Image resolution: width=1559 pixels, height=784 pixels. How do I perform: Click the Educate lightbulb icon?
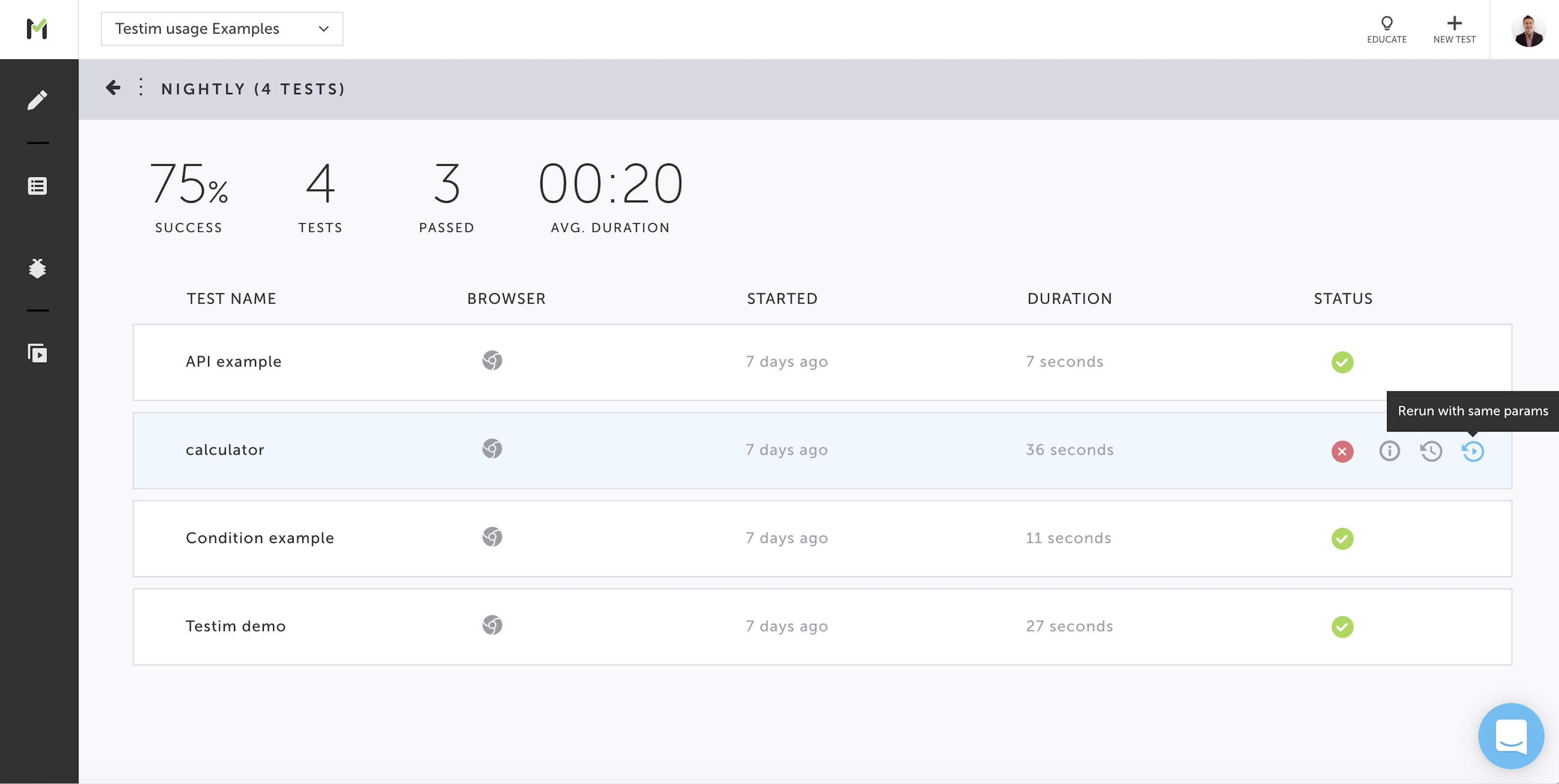click(x=1386, y=29)
